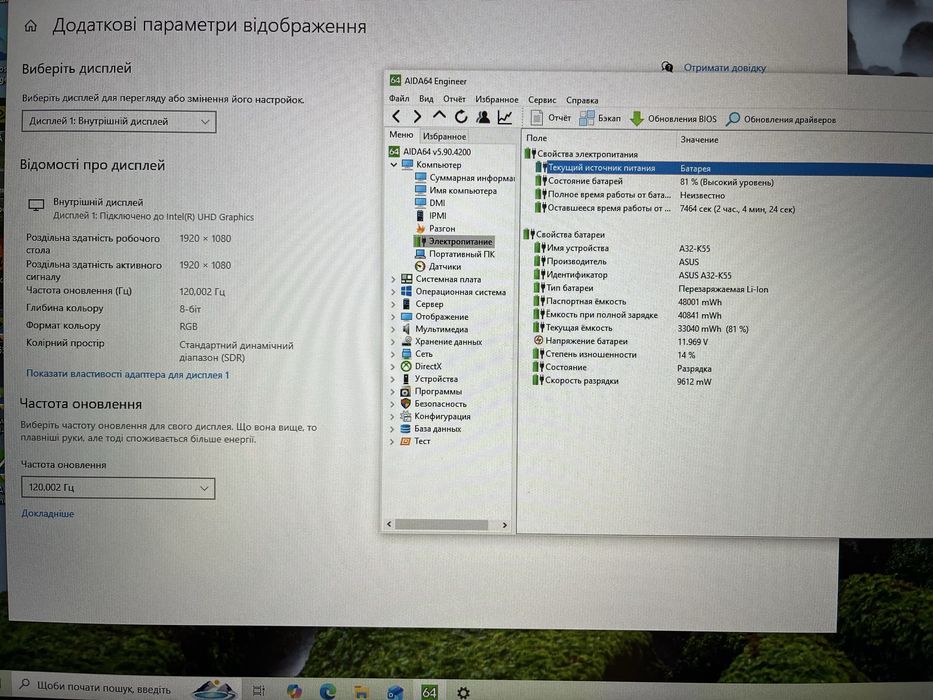
Task: Select the Конфигурация tree item
Action: click(x=435, y=416)
